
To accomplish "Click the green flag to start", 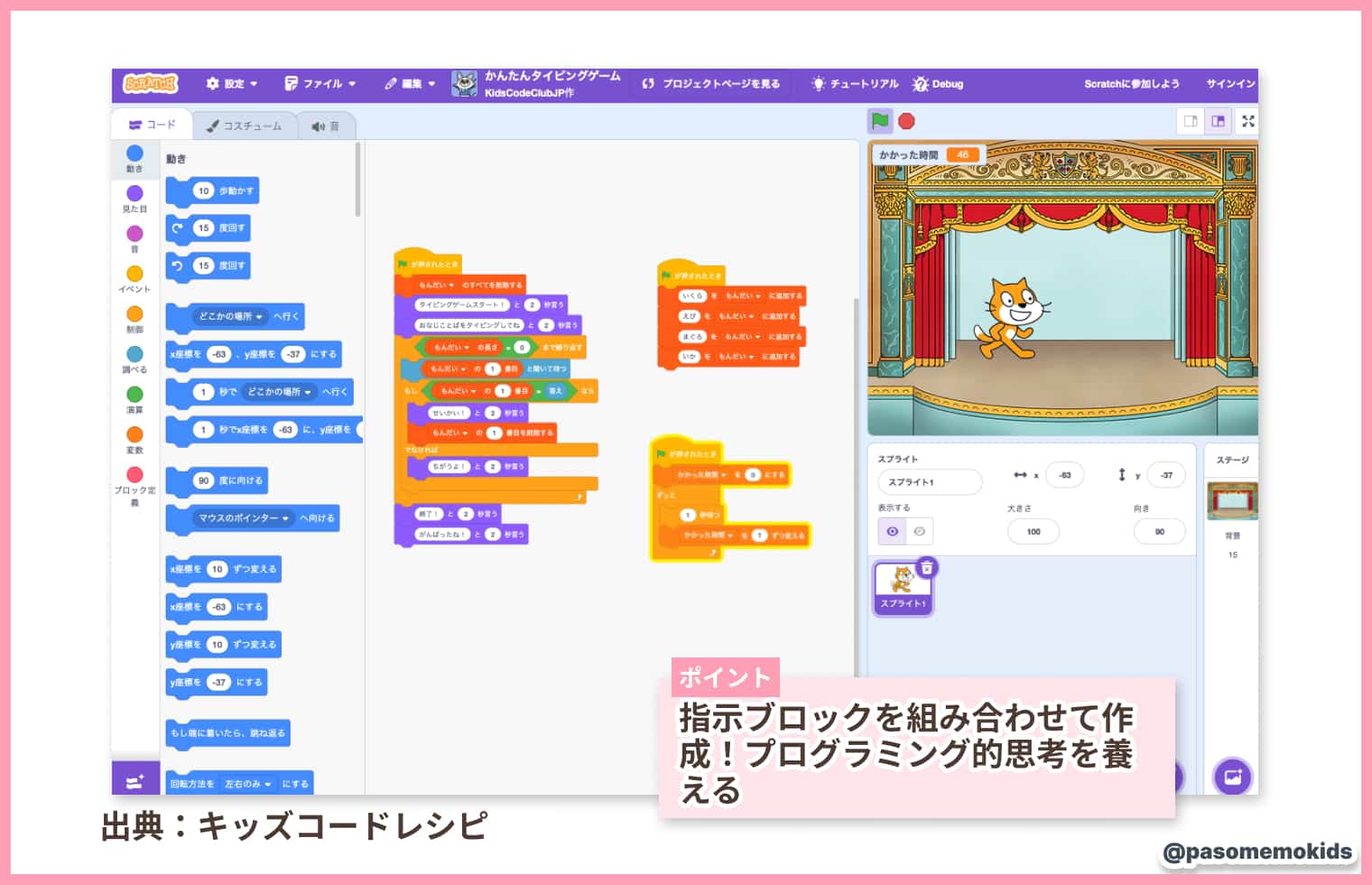I will 880,121.
